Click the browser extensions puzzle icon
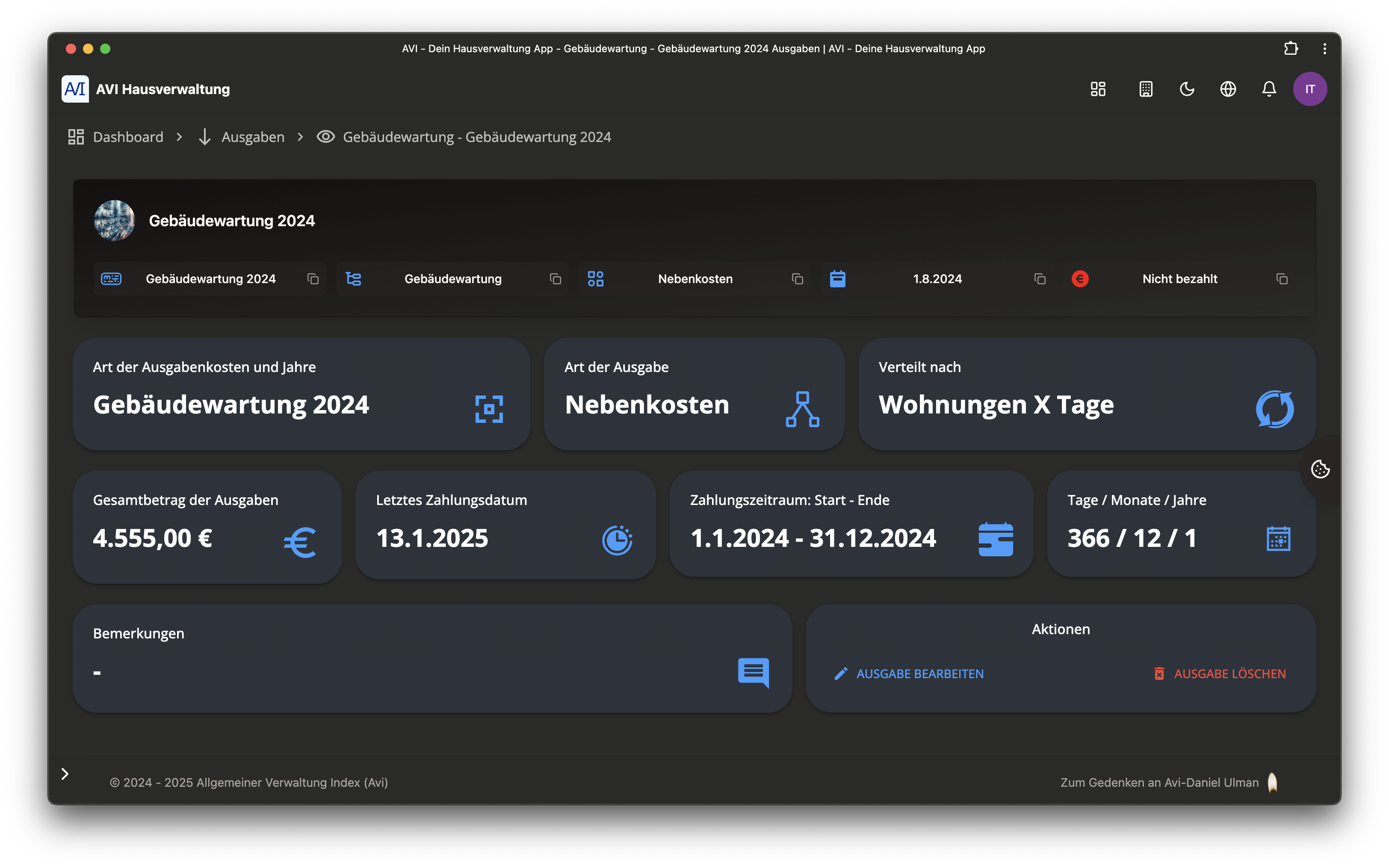This screenshot has height=868, width=1389. [x=1291, y=49]
